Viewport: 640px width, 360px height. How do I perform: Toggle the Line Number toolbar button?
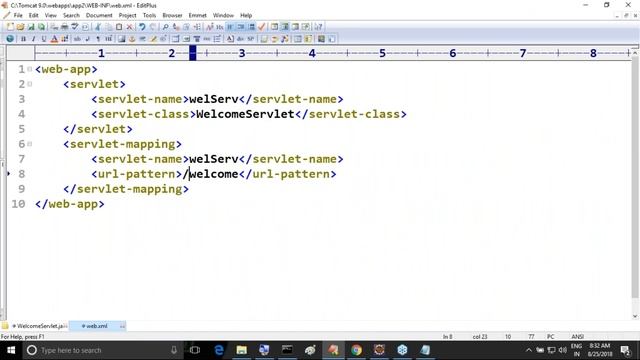241,27
